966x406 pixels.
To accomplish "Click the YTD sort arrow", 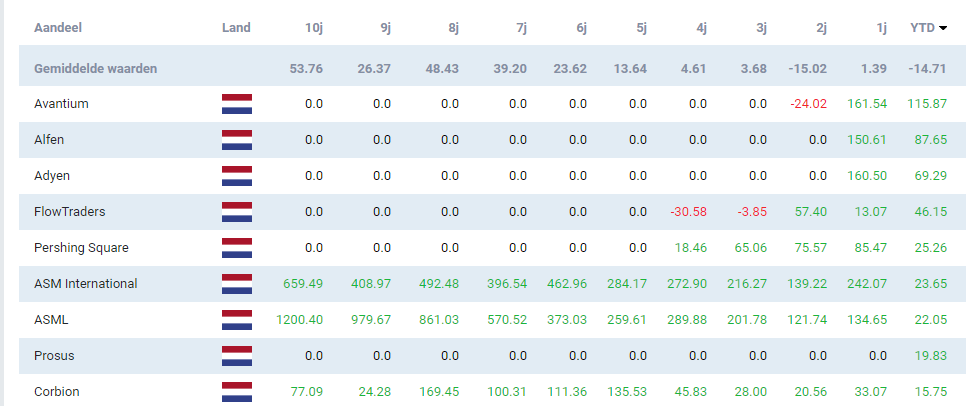I will tap(943, 28).
